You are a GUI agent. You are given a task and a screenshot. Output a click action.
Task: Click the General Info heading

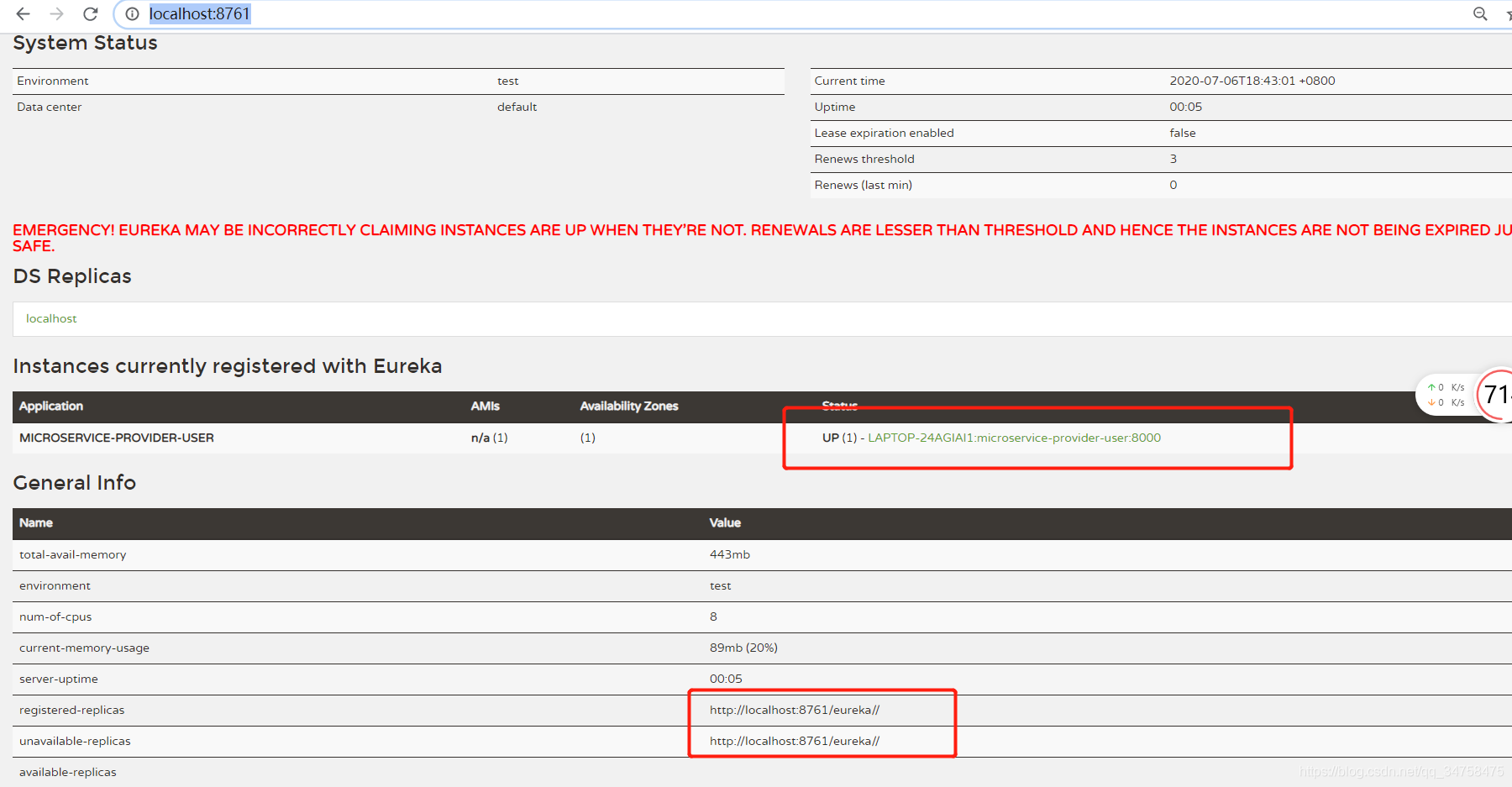coord(75,483)
